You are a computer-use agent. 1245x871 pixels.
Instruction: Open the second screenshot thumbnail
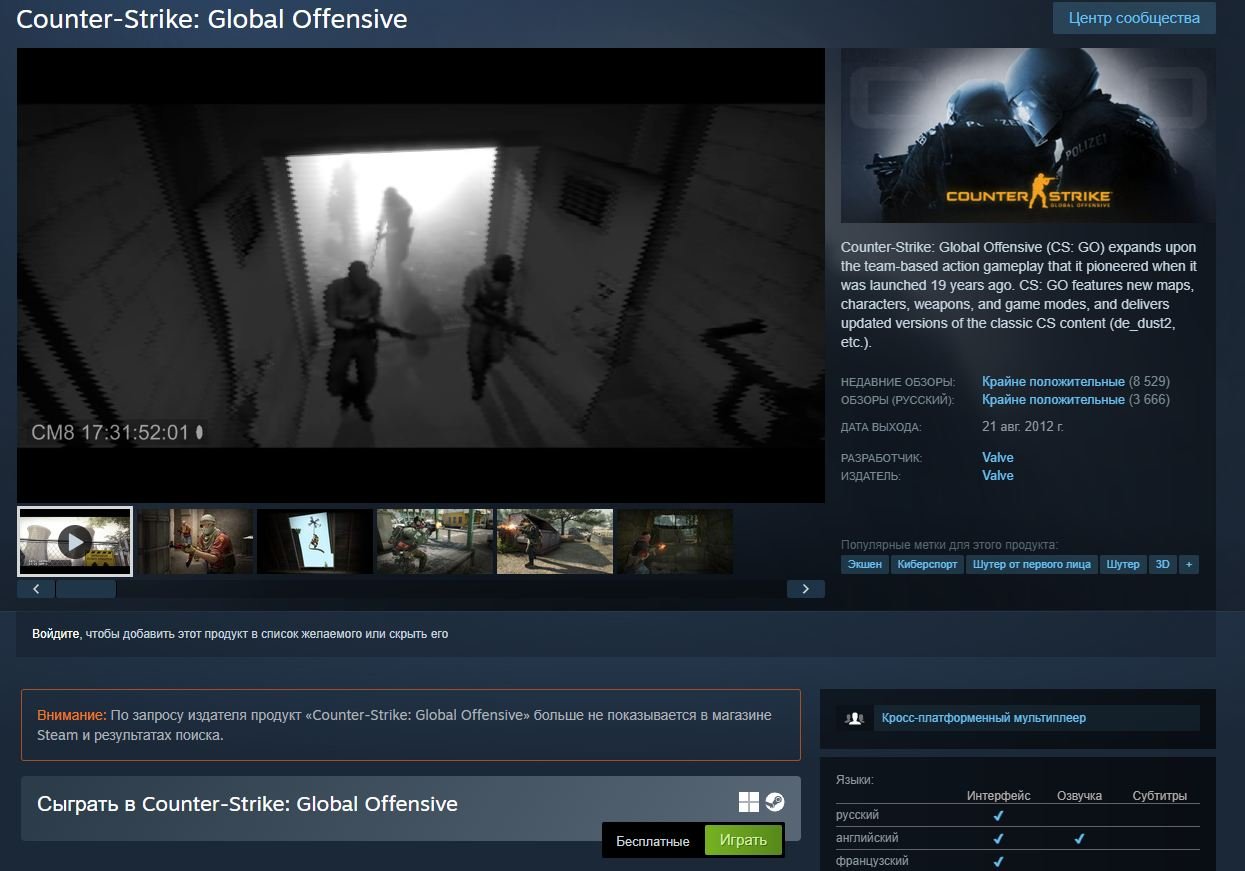[195, 541]
